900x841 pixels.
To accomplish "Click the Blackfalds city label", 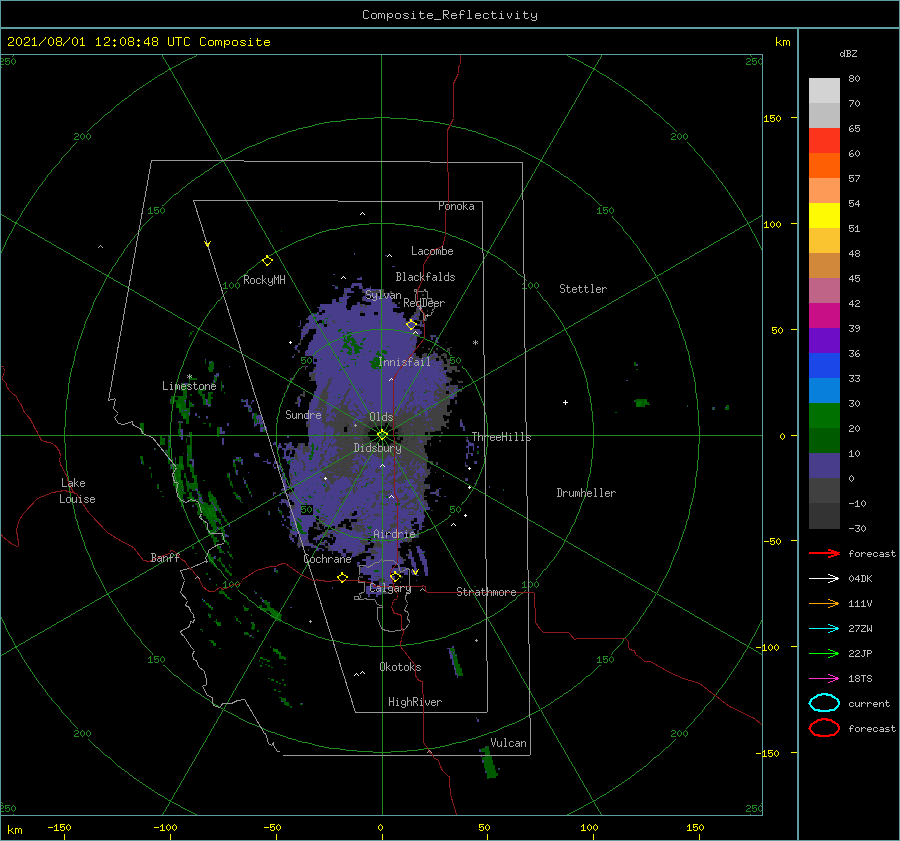I will [425, 277].
